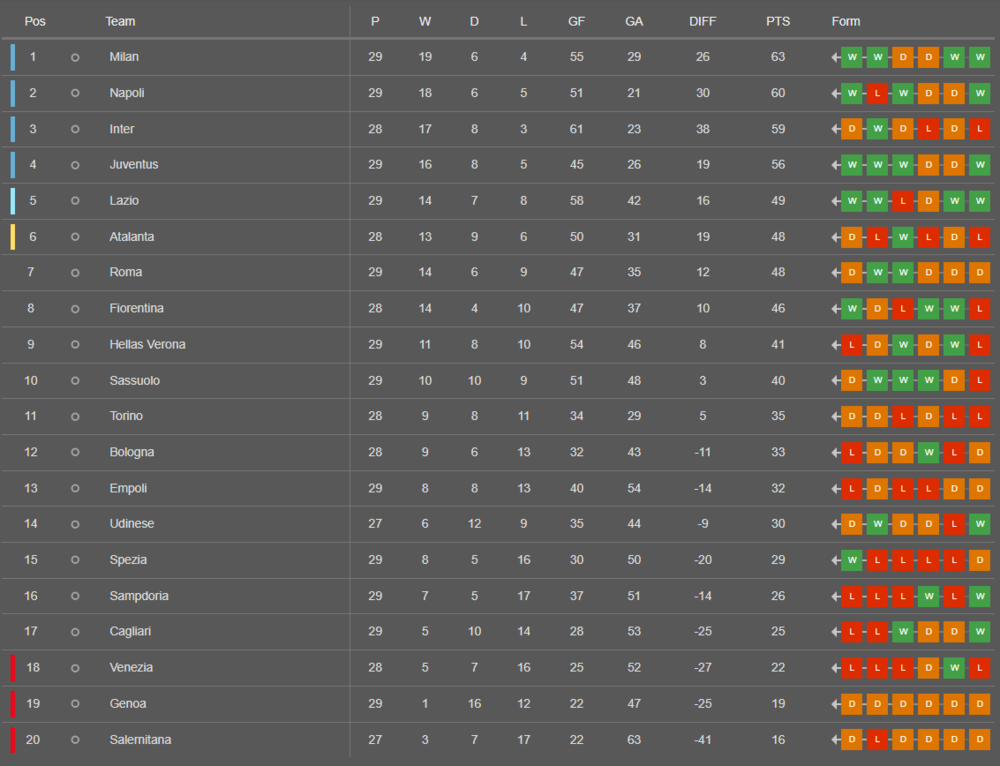Click the orange D badge in Fiorentina's form
Screen dimensions: 1000x766
click(877, 309)
